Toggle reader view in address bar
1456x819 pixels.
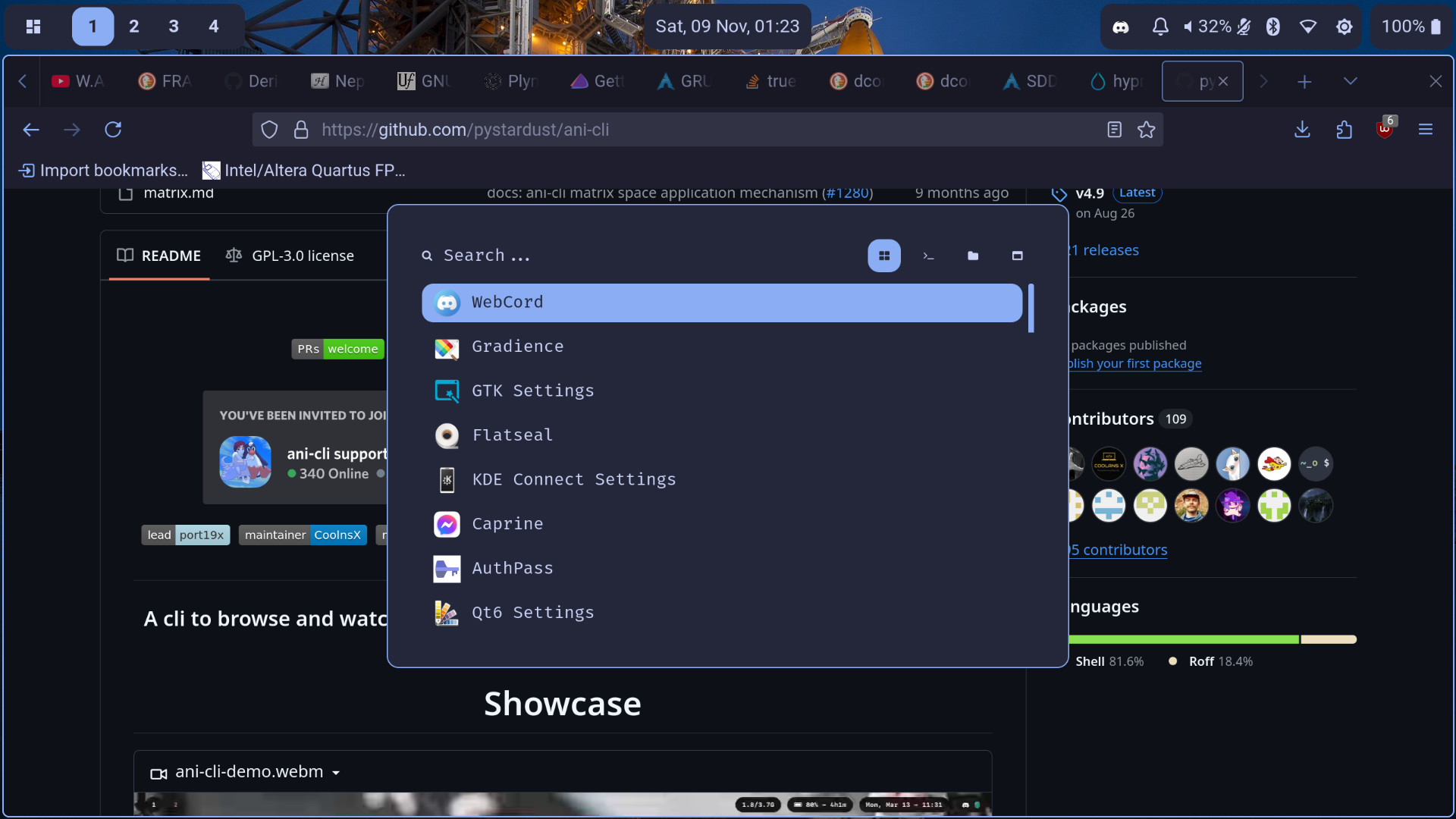pyautogui.click(x=1114, y=130)
